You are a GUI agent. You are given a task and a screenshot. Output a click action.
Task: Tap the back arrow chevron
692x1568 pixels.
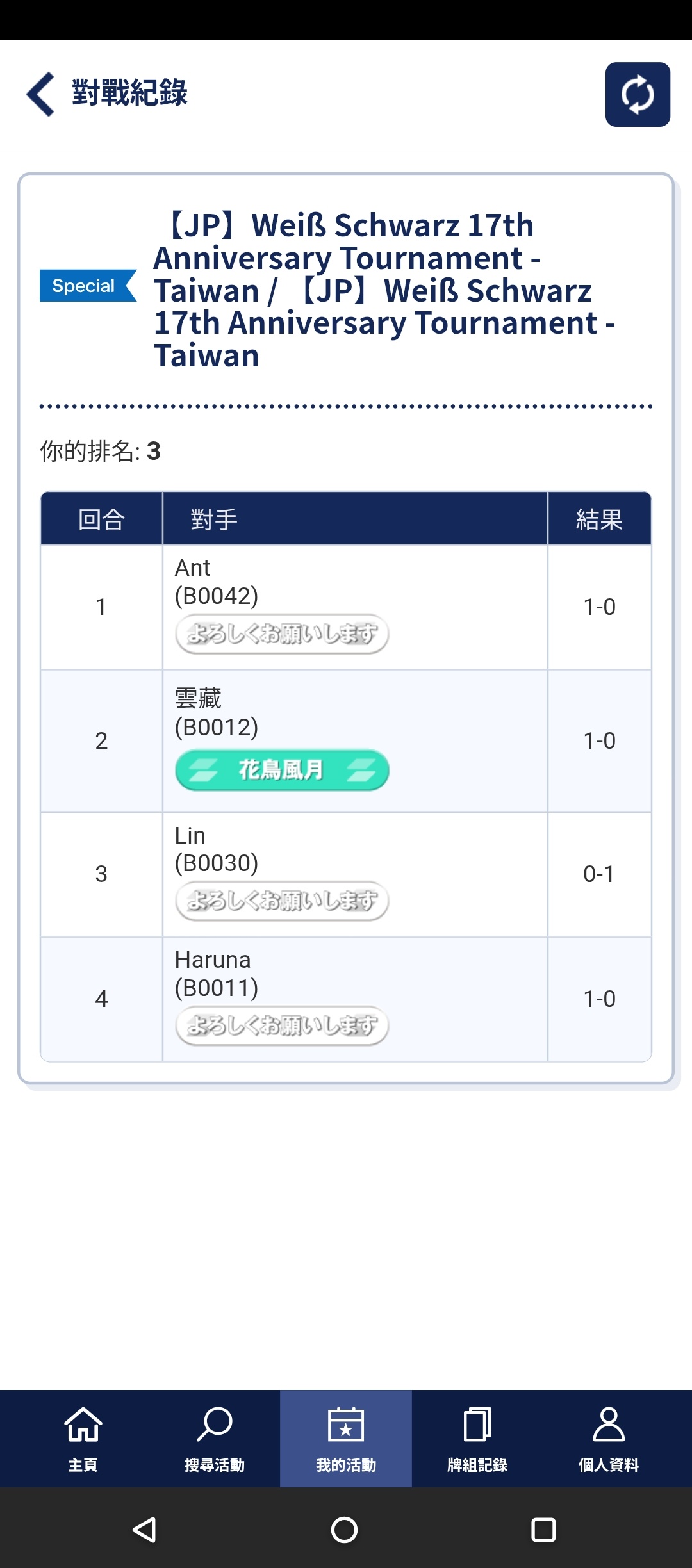pyautogui.click(x=40, y=94)
